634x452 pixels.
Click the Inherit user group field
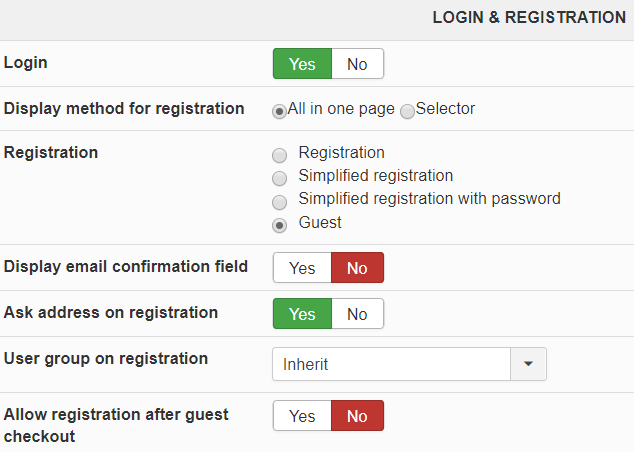(391, 364)
